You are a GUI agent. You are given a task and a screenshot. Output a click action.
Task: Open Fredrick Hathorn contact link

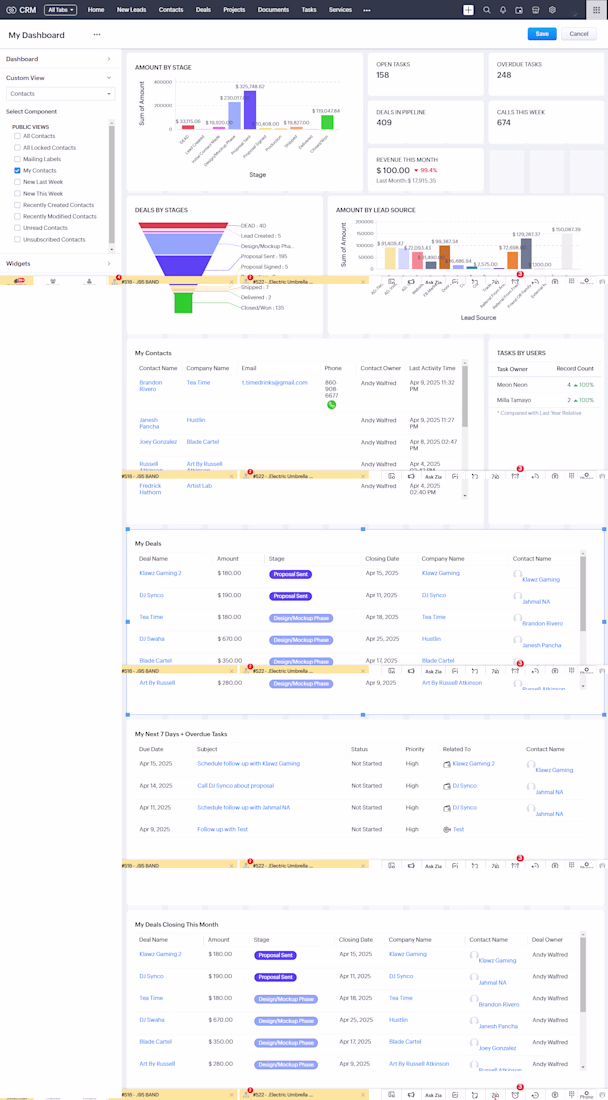click(150, 489)
